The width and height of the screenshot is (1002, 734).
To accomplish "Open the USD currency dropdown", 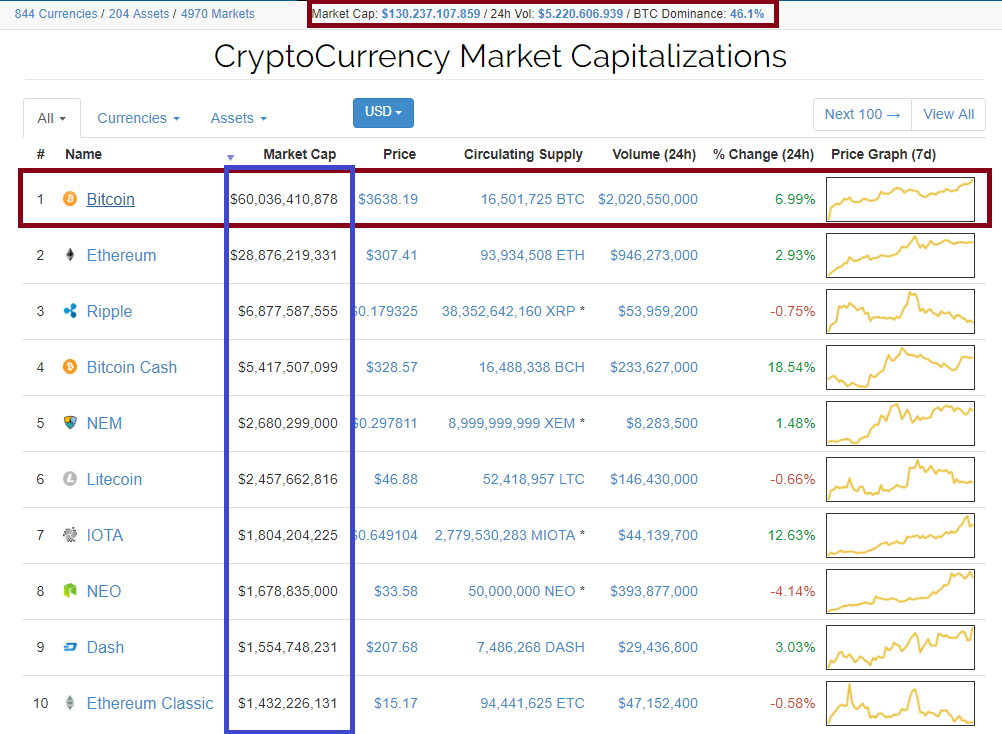I will pos(383,112).
